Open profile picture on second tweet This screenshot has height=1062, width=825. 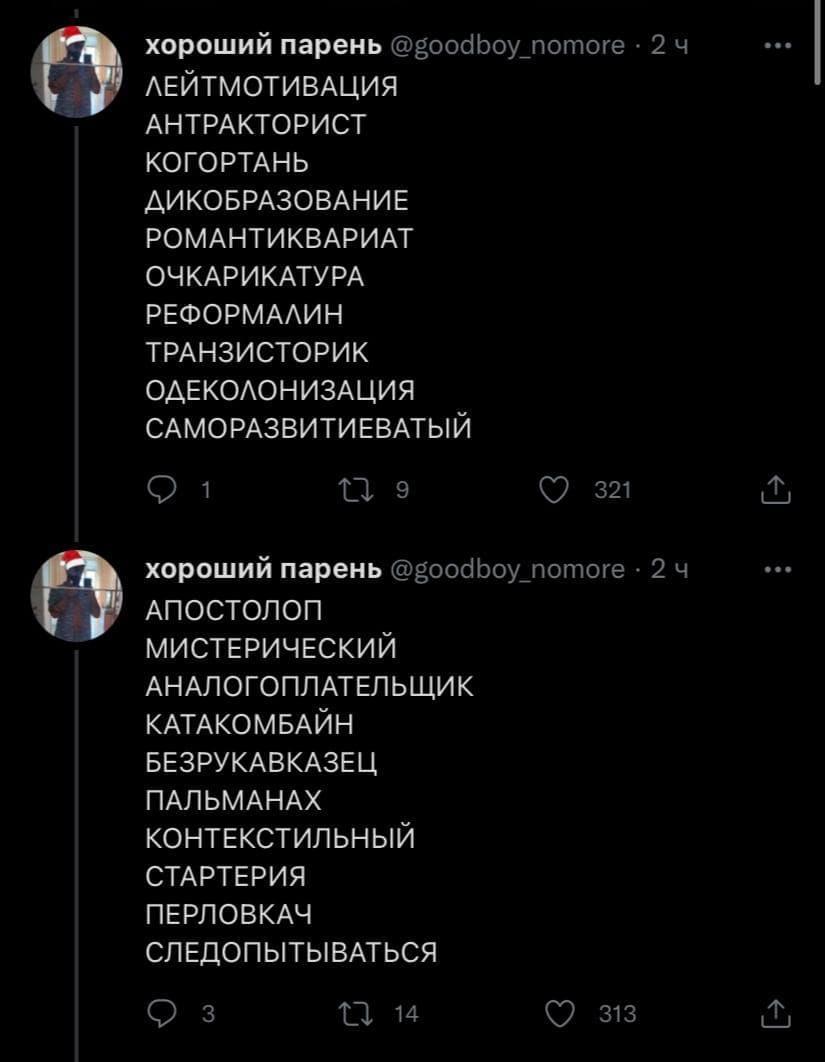coord(76,594)
